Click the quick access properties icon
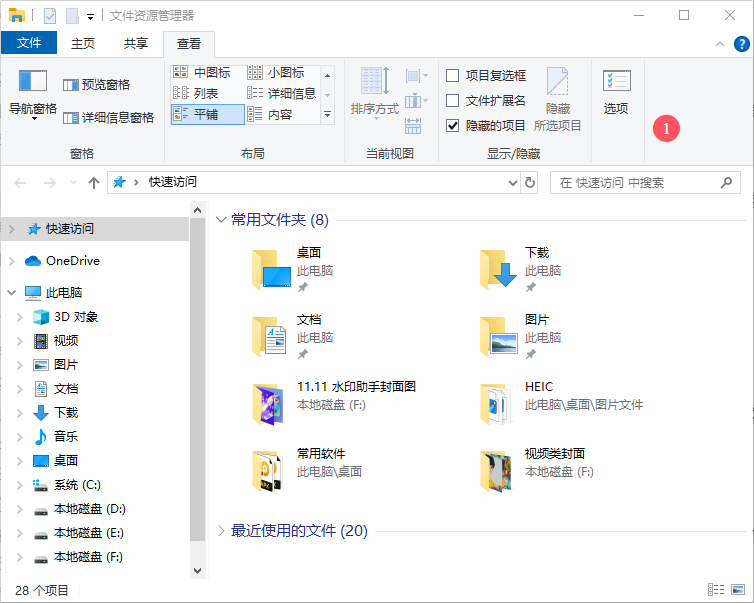Image resolution: width=754 pixels, height=603 pixels. coord(50,16)
